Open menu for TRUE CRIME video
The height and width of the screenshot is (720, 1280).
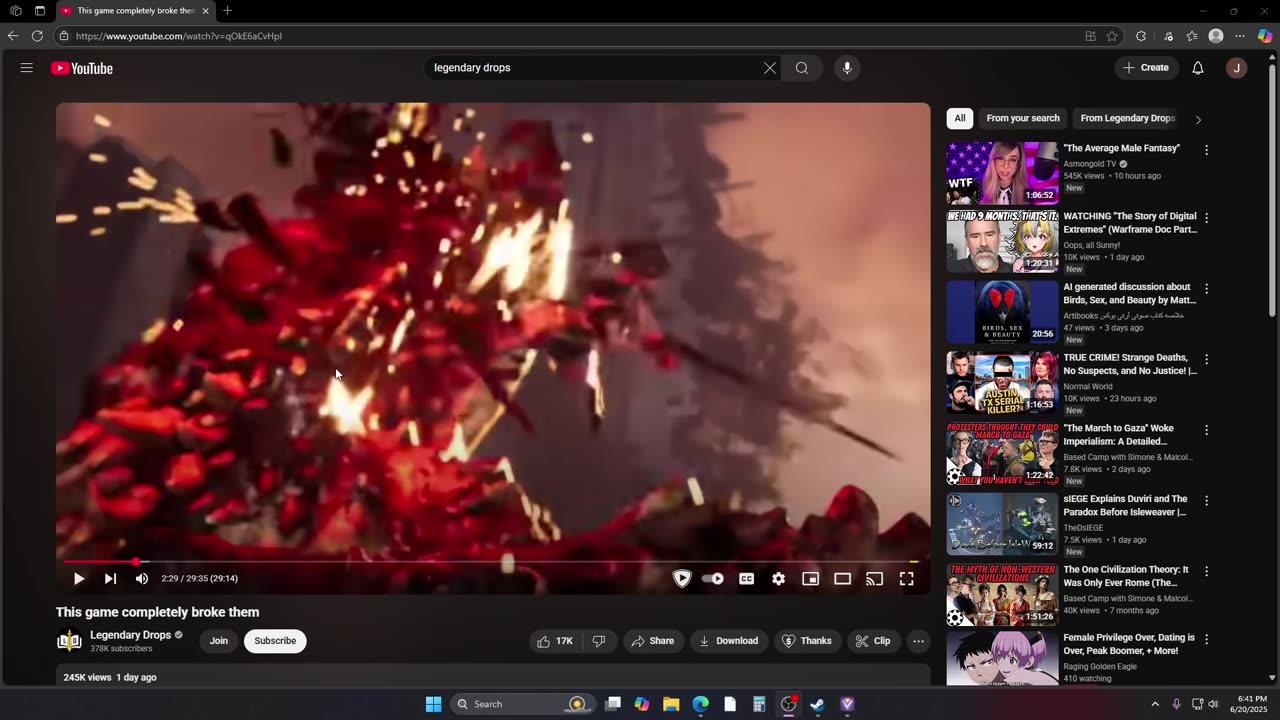pyautogui.click(x=1207, y=359)
